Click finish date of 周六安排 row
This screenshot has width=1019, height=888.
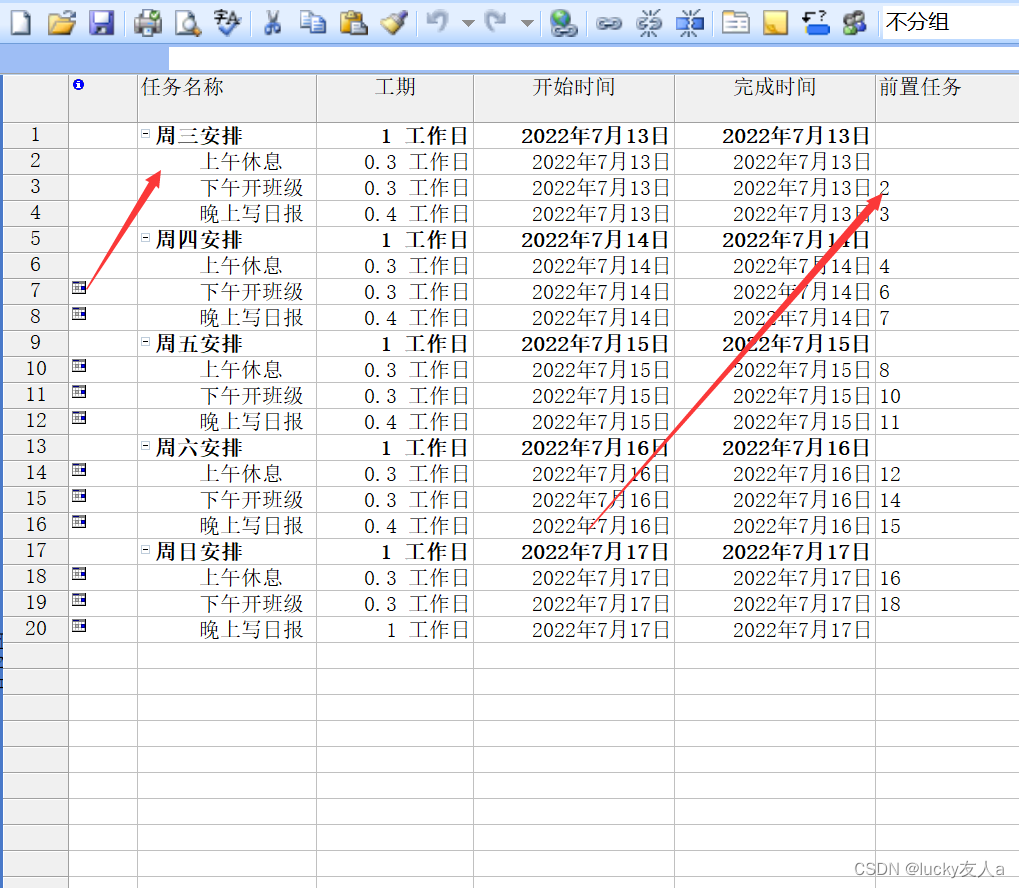coord(775,447)
